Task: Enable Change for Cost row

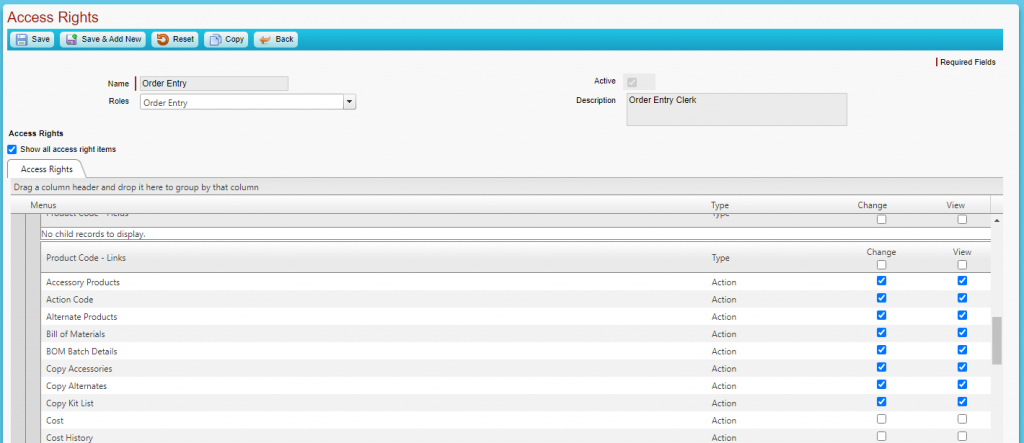Action: pyautogui.click(x=882, y=419)
